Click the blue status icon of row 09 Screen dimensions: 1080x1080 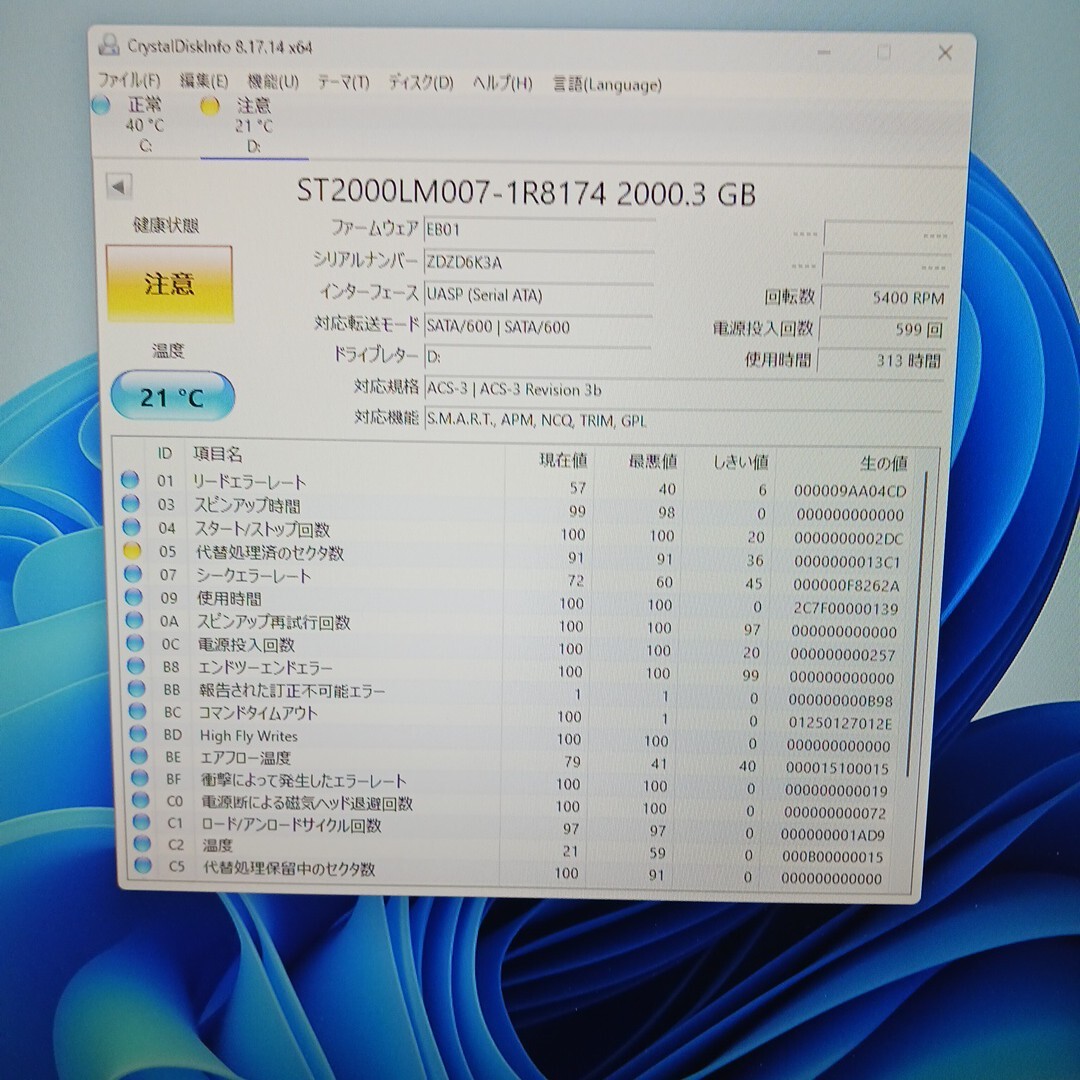133,596
